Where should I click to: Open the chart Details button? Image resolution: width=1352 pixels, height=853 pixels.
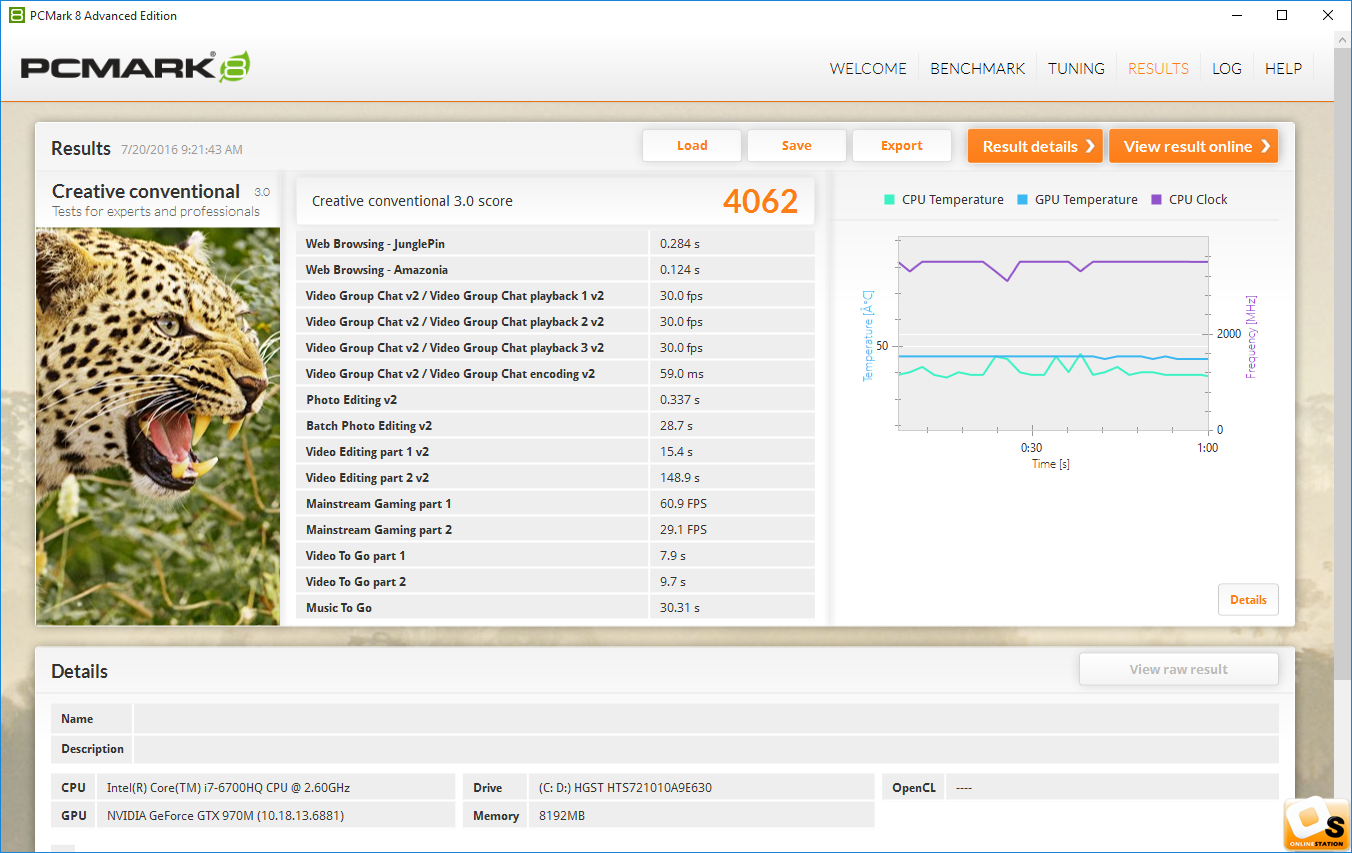pyautogui.click(x=1247, y=600)
